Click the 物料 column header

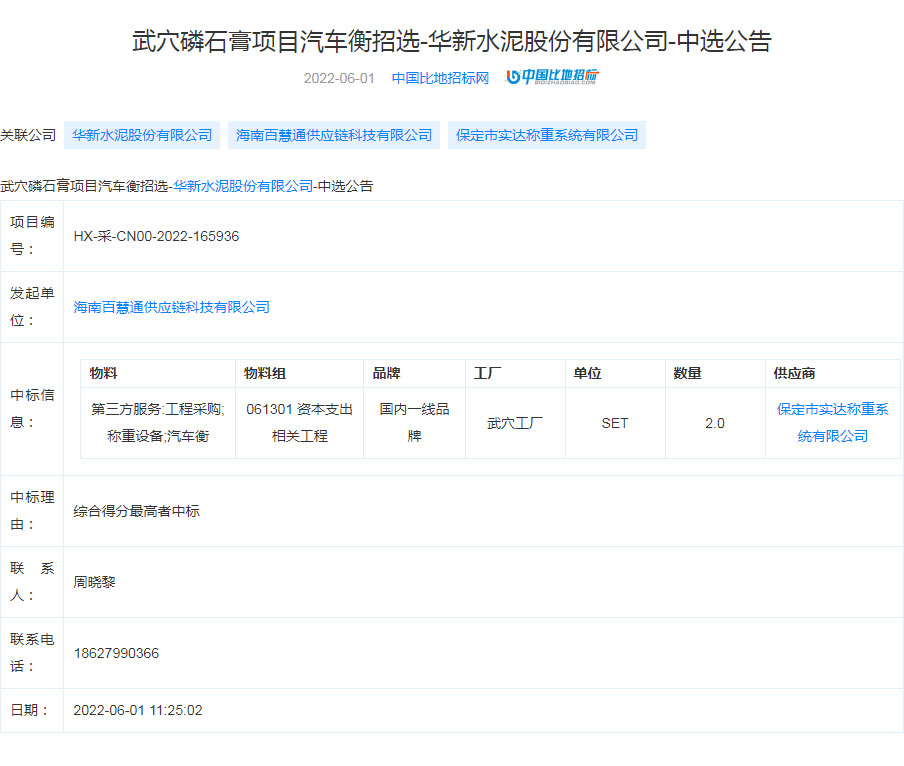(x=103, y=373)
